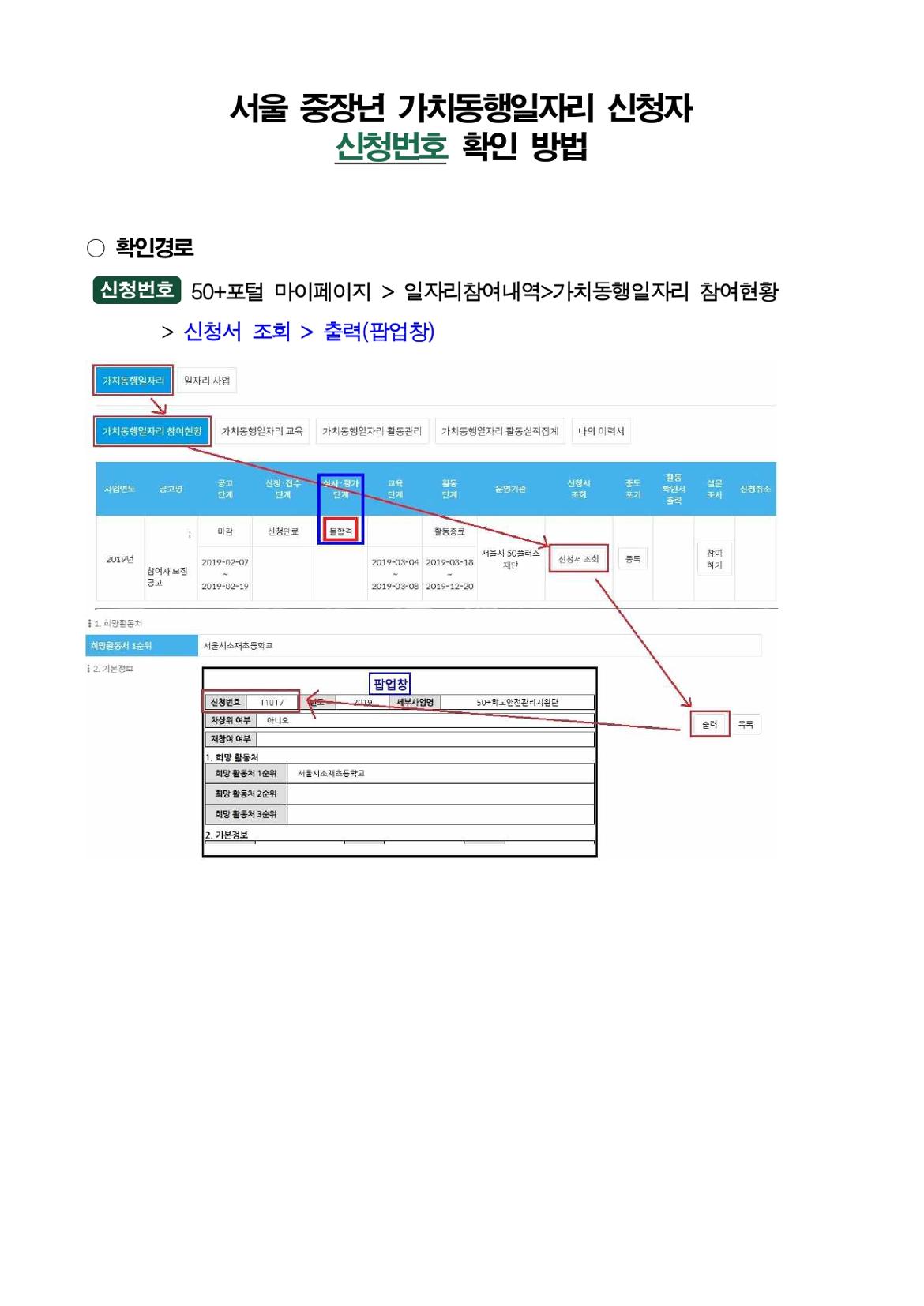924x1306 pixels.
Task: Click the 확인경로 heading
Action: (x=155, y=248)
